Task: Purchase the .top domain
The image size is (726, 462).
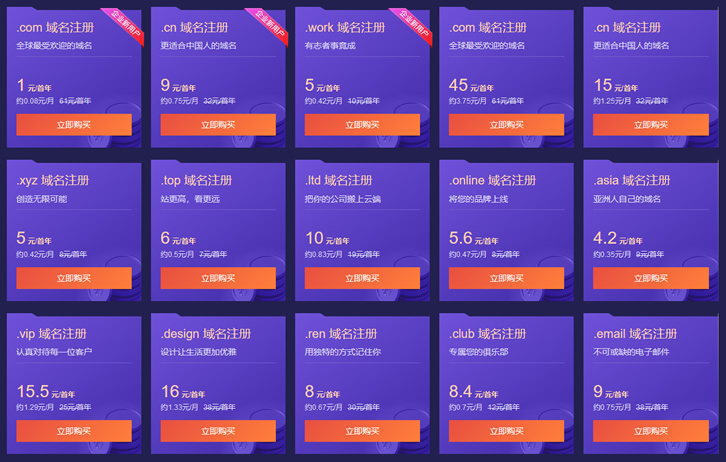Action: point(218,278)
